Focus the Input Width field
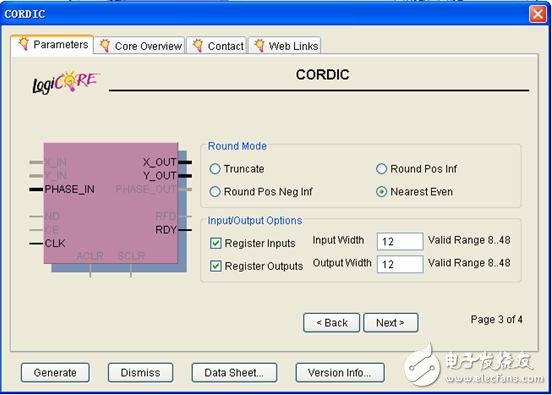This screenshot has width=552, height=395. (400, 242)
